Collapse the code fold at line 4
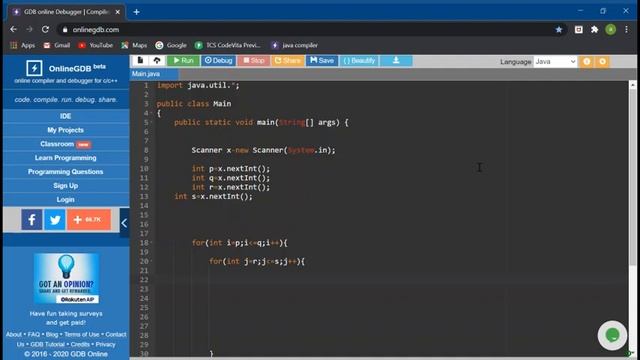The height and width of the screenshot is (360, 640). (152, 113)
